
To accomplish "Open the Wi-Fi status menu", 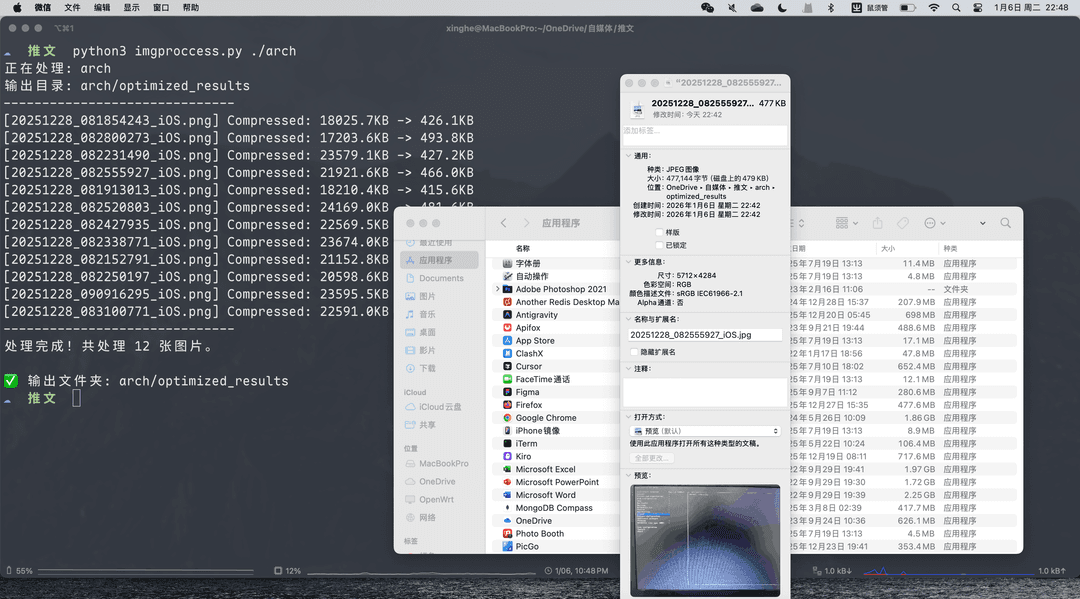I will tap(933, 8).
